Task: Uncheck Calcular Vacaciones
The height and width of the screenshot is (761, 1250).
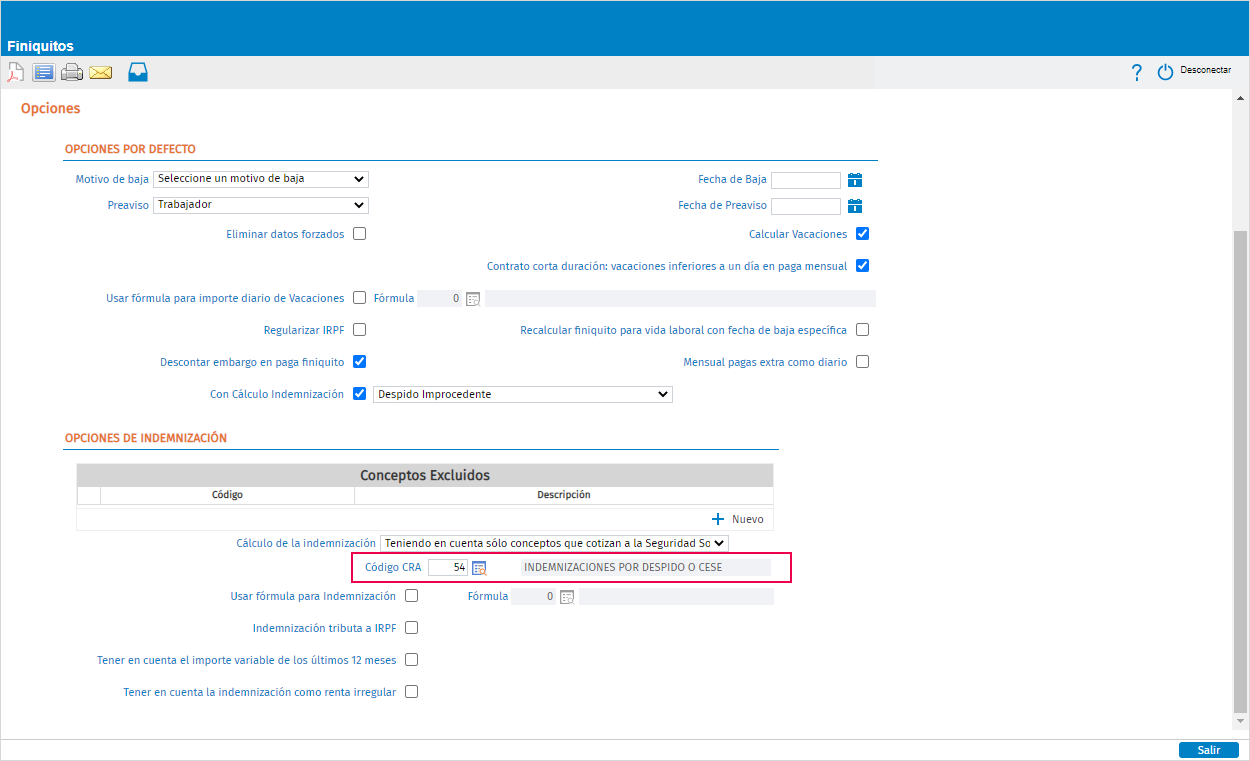Action: (862, 234)
